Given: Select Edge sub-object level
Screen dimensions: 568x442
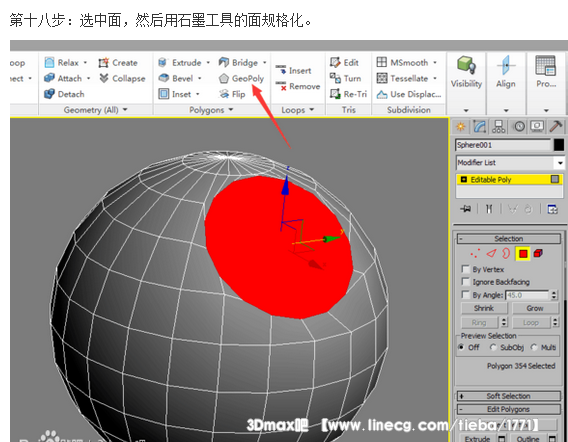Looking at the screenshot, I should pos(491,253).
